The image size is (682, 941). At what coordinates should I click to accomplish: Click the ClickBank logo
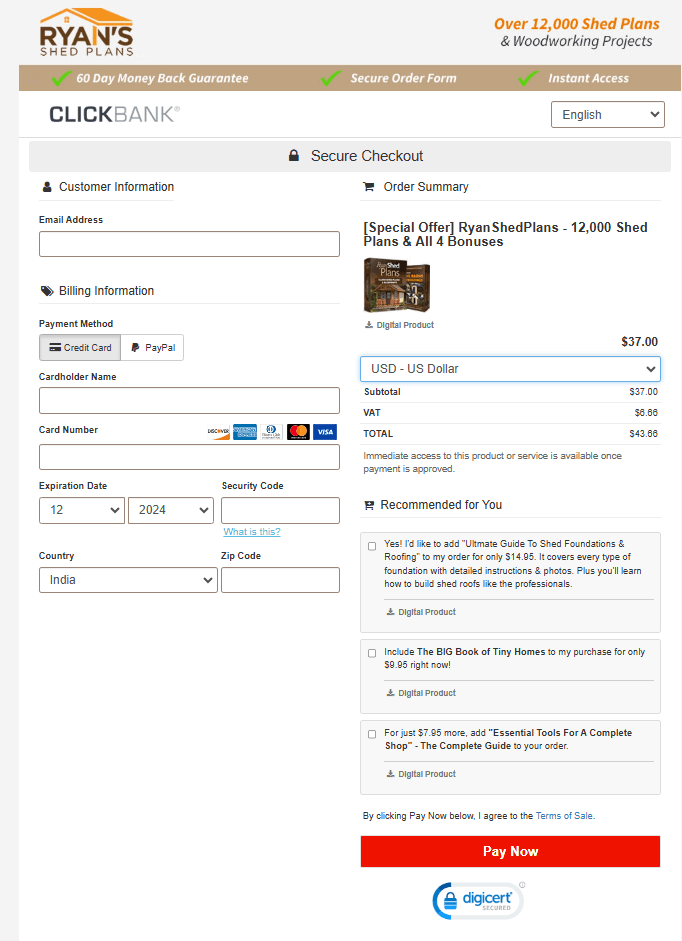[x=113, y=114]
